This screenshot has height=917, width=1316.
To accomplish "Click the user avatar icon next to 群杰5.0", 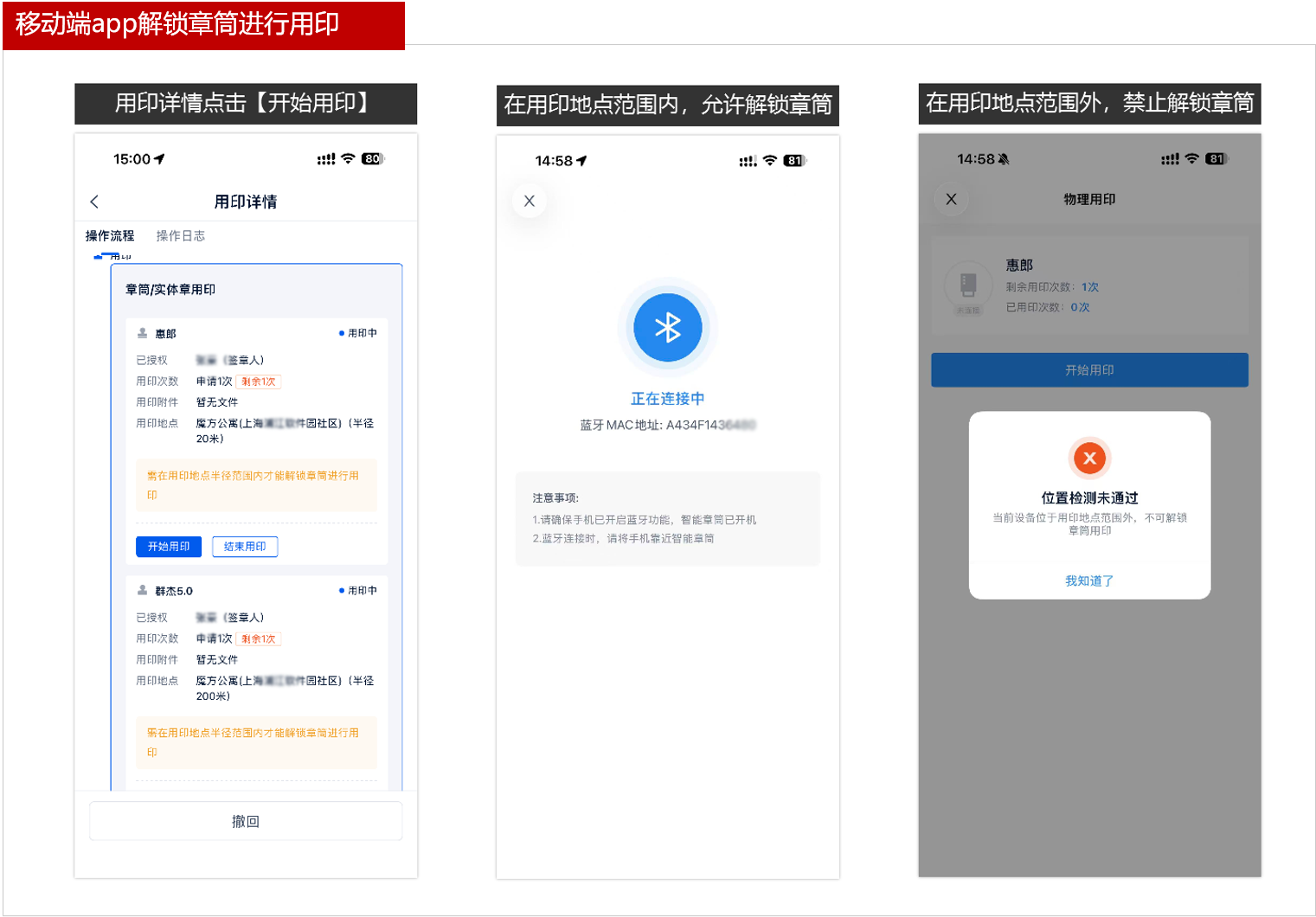I will (x=143, y=590).
